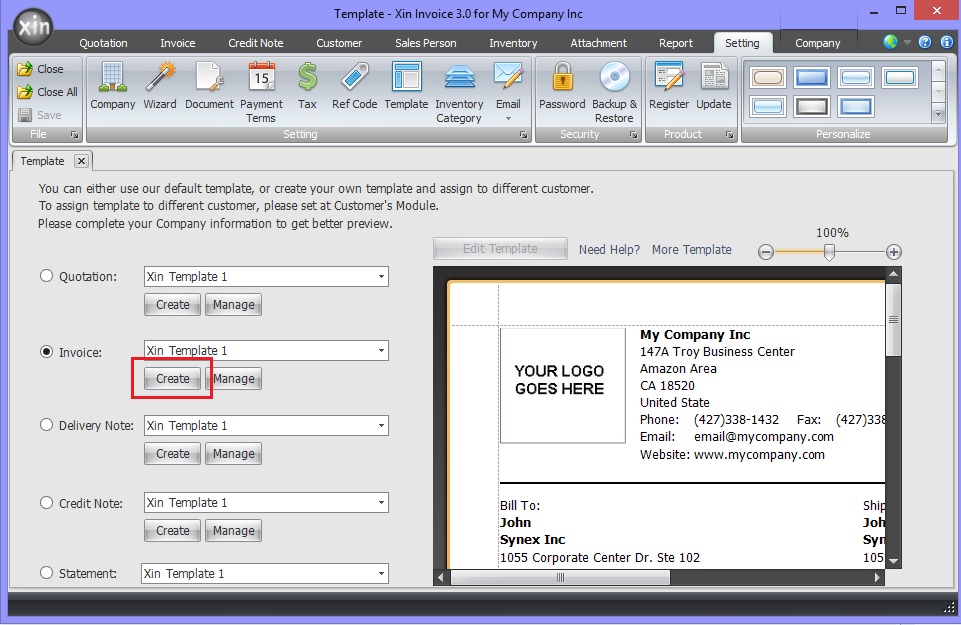
Task: Switch to the Inventory ribbon tab
Action: 513,43
